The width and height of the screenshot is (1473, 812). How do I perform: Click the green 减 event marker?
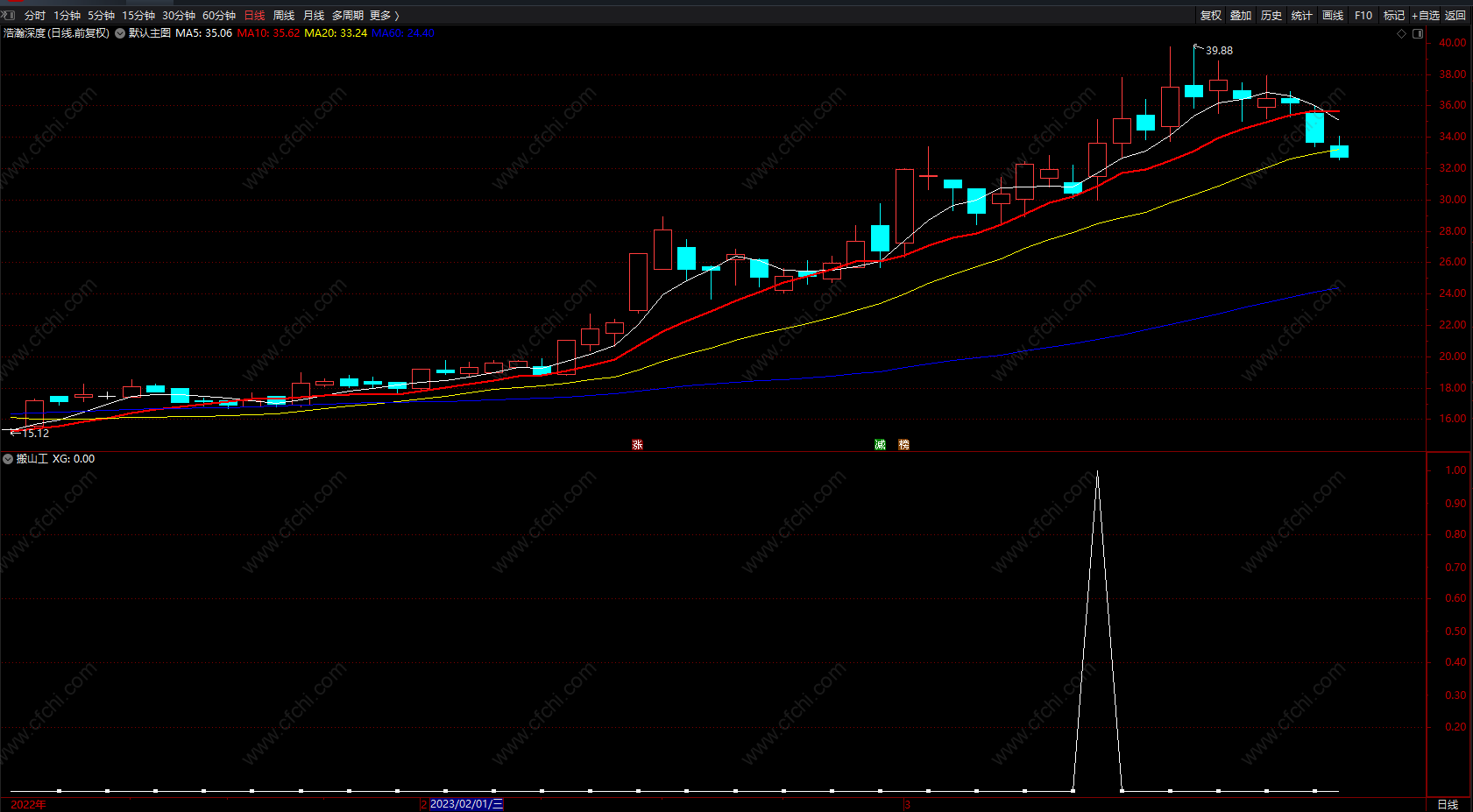coord(880,445)
